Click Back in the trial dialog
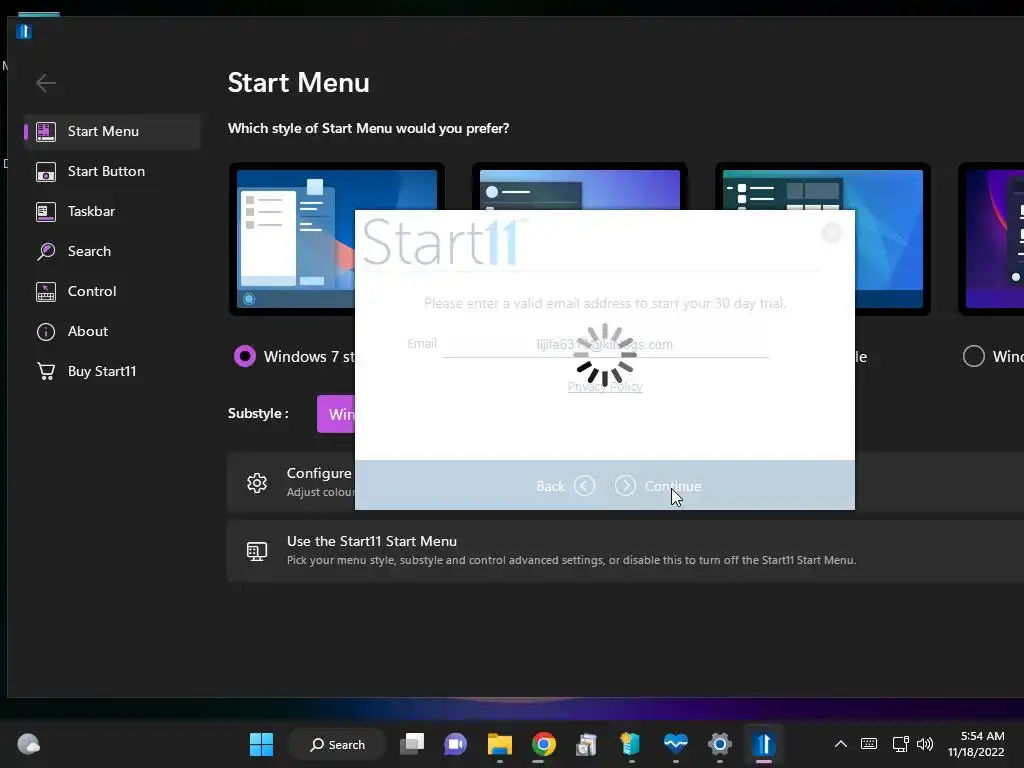 pos(565,486)
